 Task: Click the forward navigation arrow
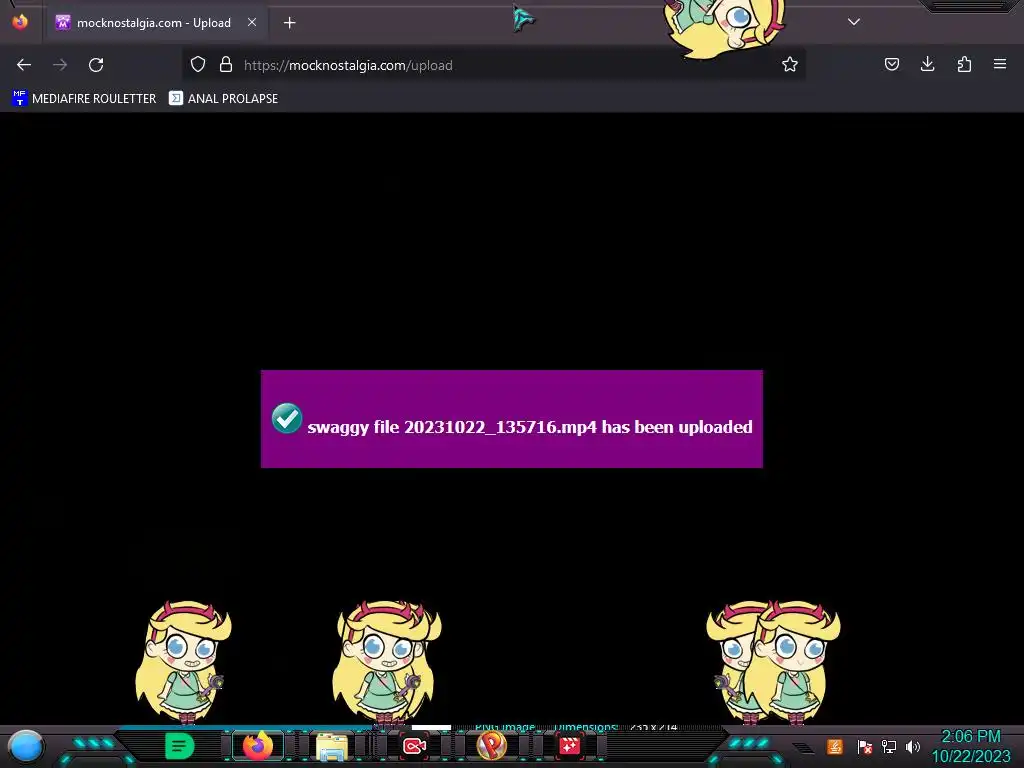60,65
